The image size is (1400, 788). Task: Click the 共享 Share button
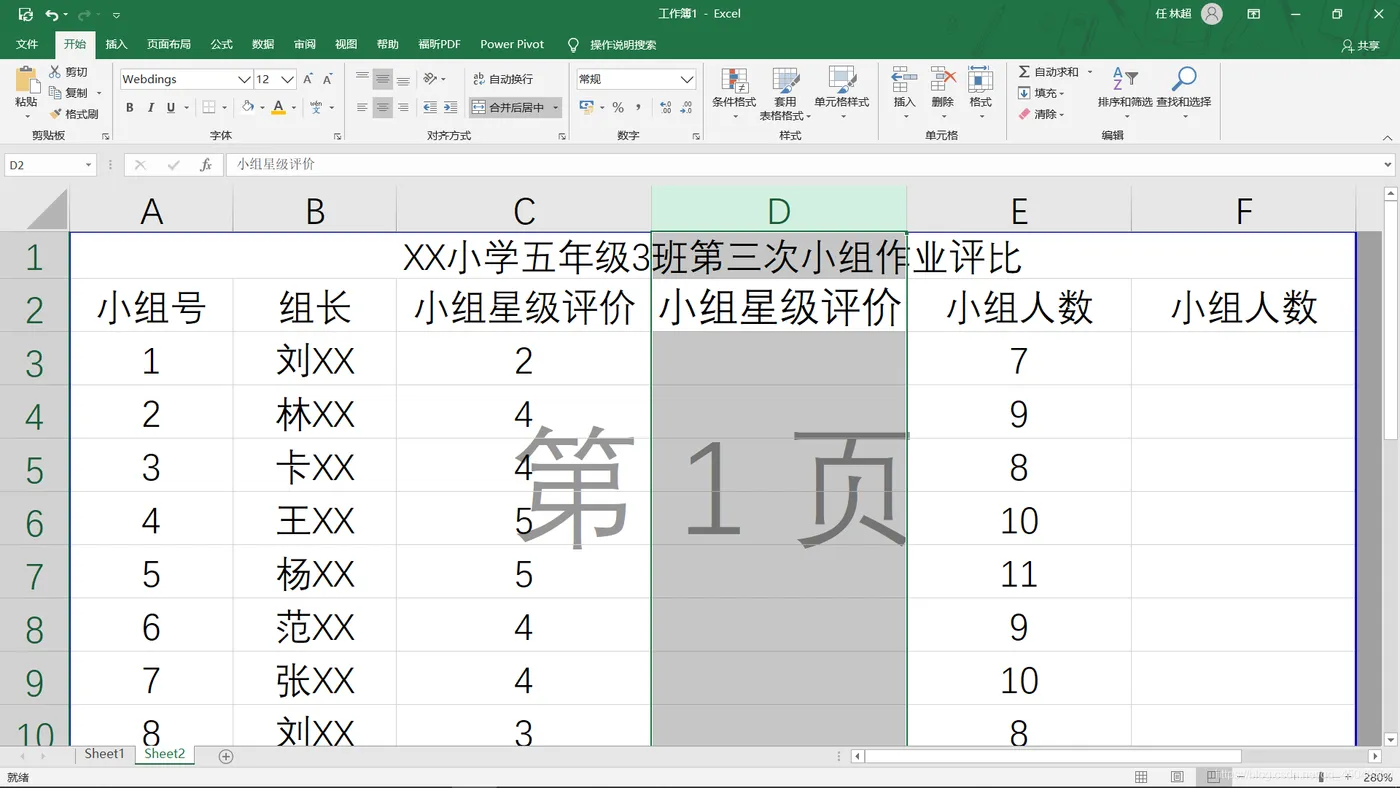coord(1361,45)
